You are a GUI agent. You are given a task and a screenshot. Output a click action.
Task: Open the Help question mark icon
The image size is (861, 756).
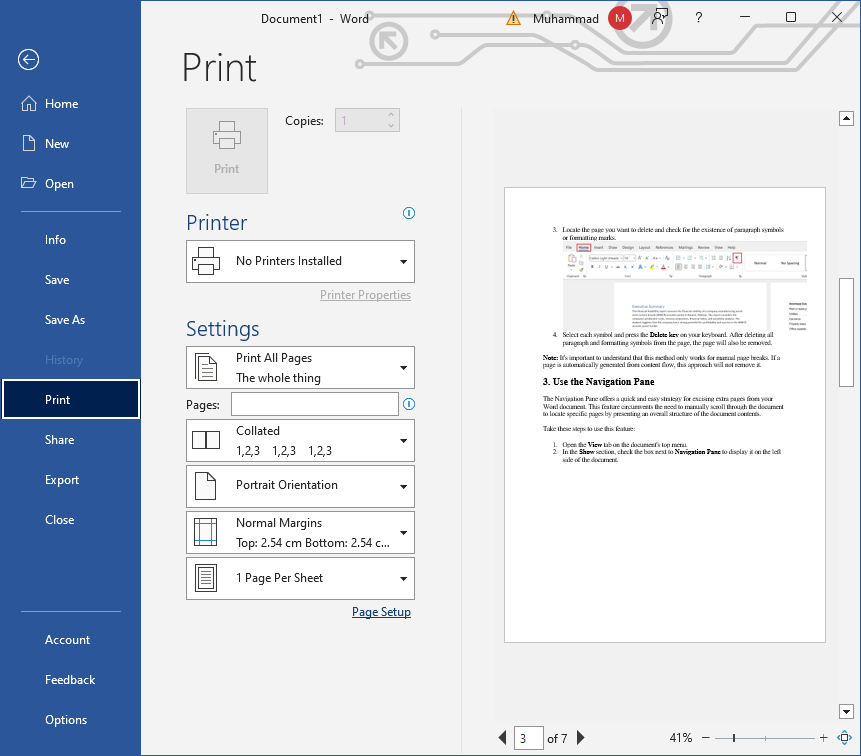pos(699,18)
